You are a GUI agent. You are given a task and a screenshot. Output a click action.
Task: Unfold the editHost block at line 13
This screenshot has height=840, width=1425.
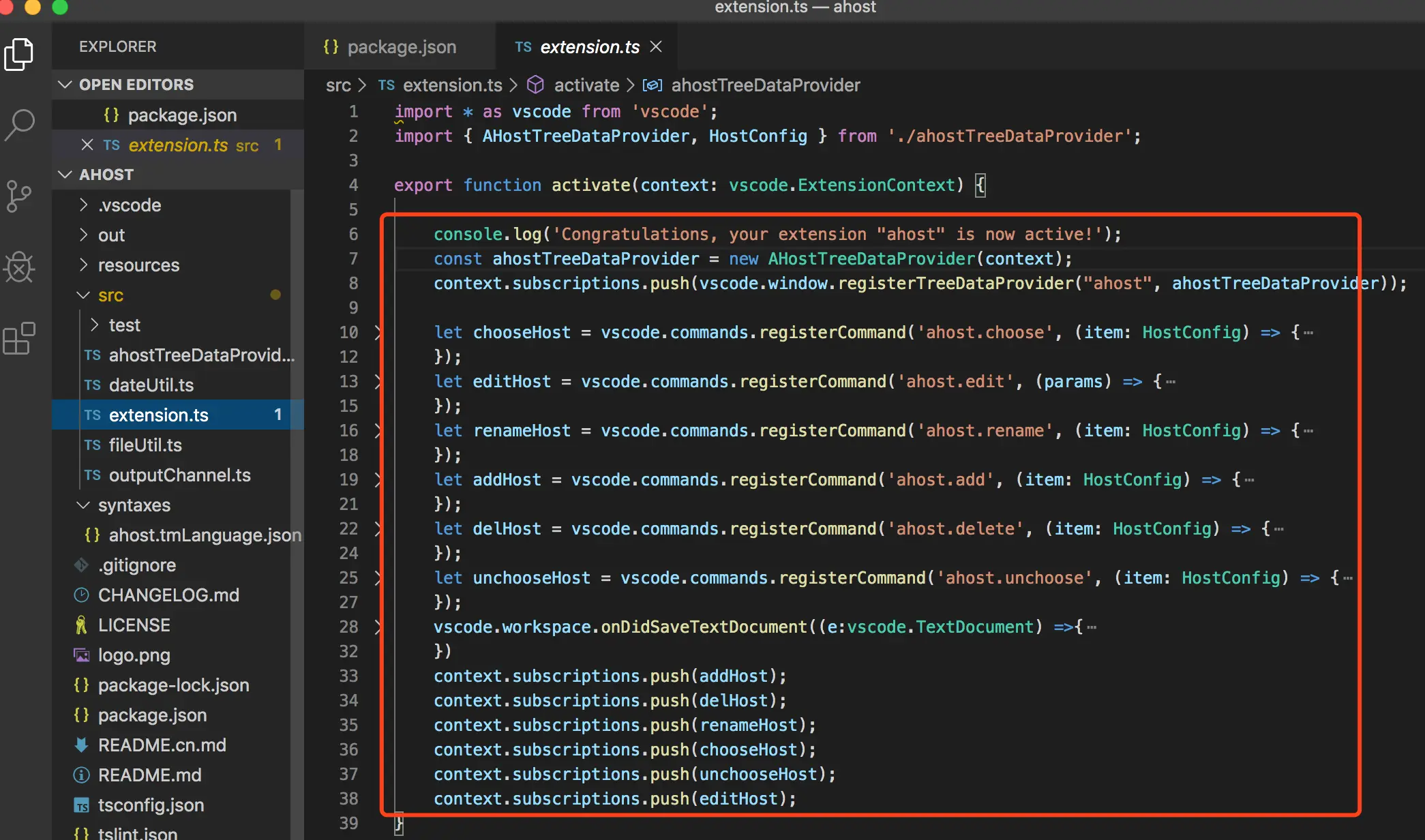click(x=378, y=382)
